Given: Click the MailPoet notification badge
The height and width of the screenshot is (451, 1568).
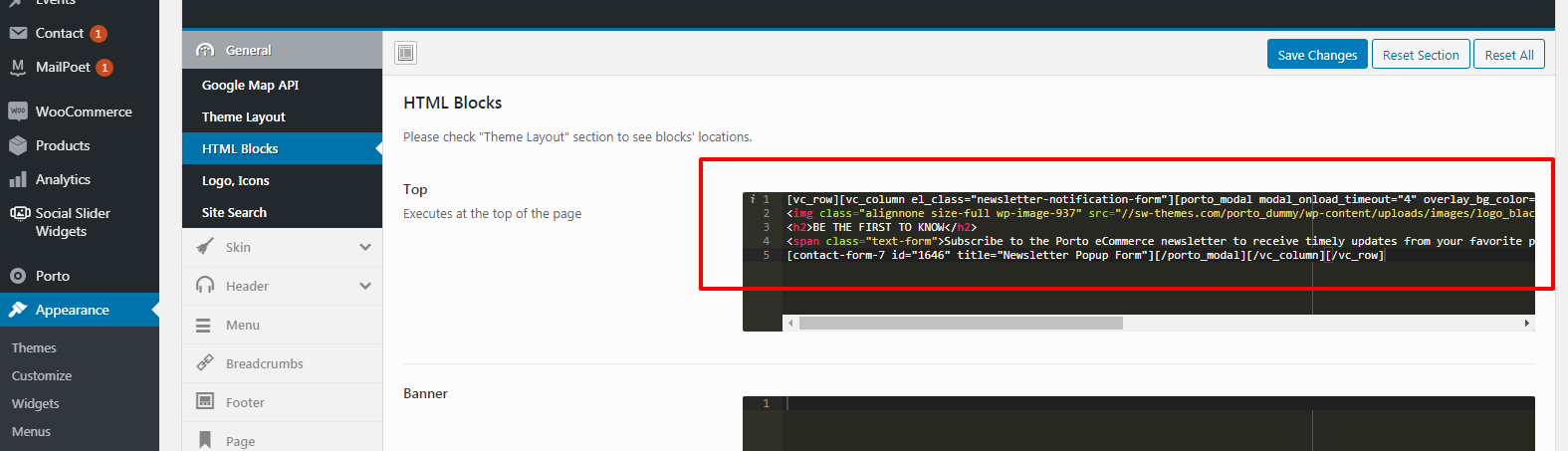Looking at the screenshot, I should click(105, 68).
